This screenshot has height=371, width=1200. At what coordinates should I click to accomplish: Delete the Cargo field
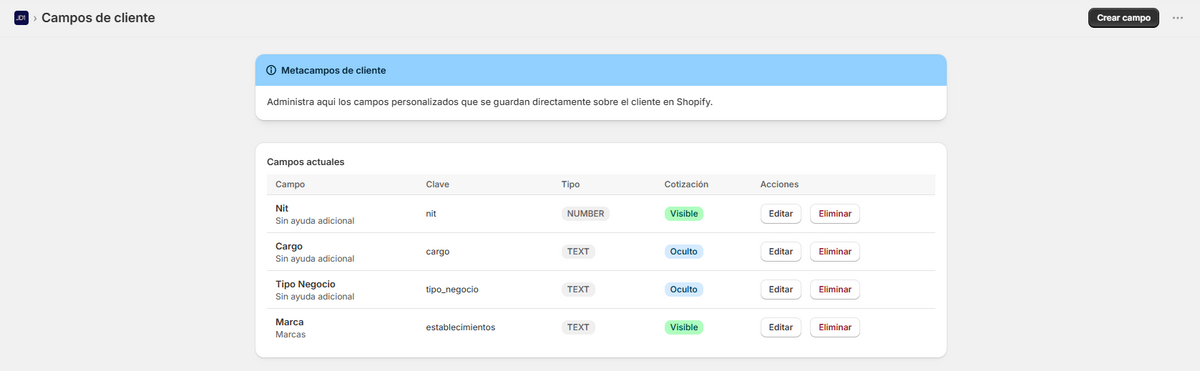[x=835, y=252]
